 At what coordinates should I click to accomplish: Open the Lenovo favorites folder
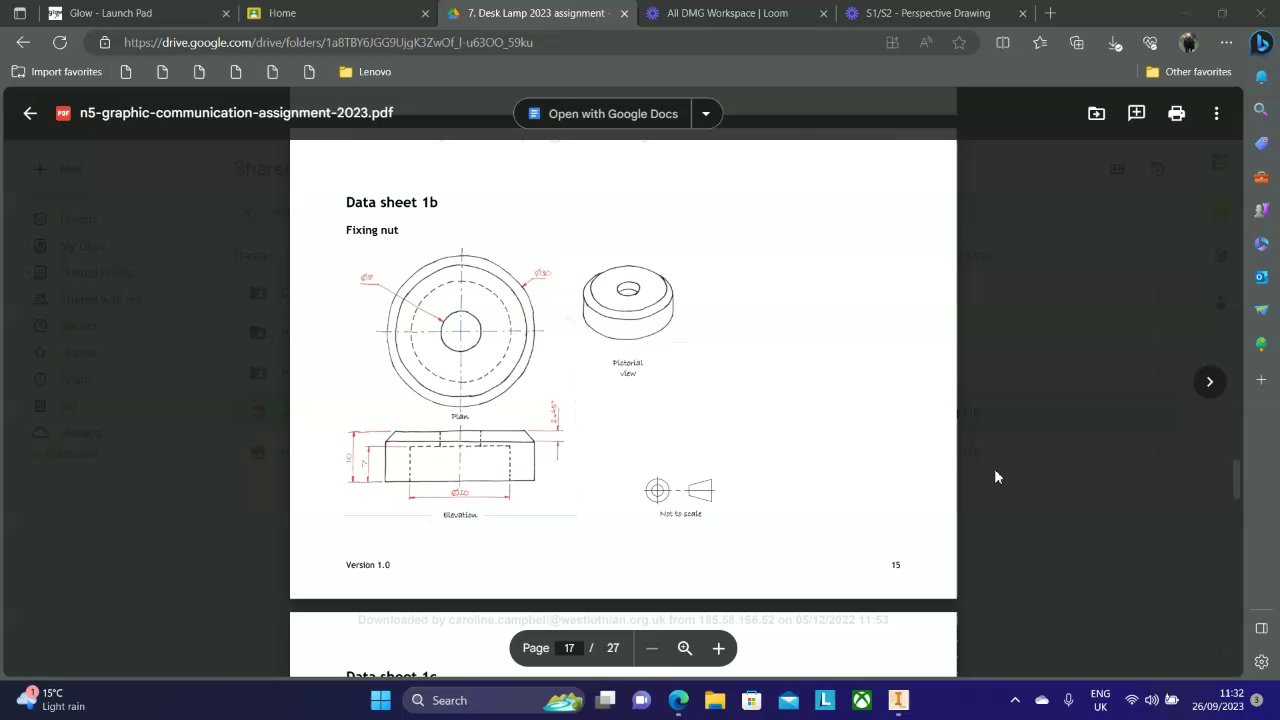[365, 72]
